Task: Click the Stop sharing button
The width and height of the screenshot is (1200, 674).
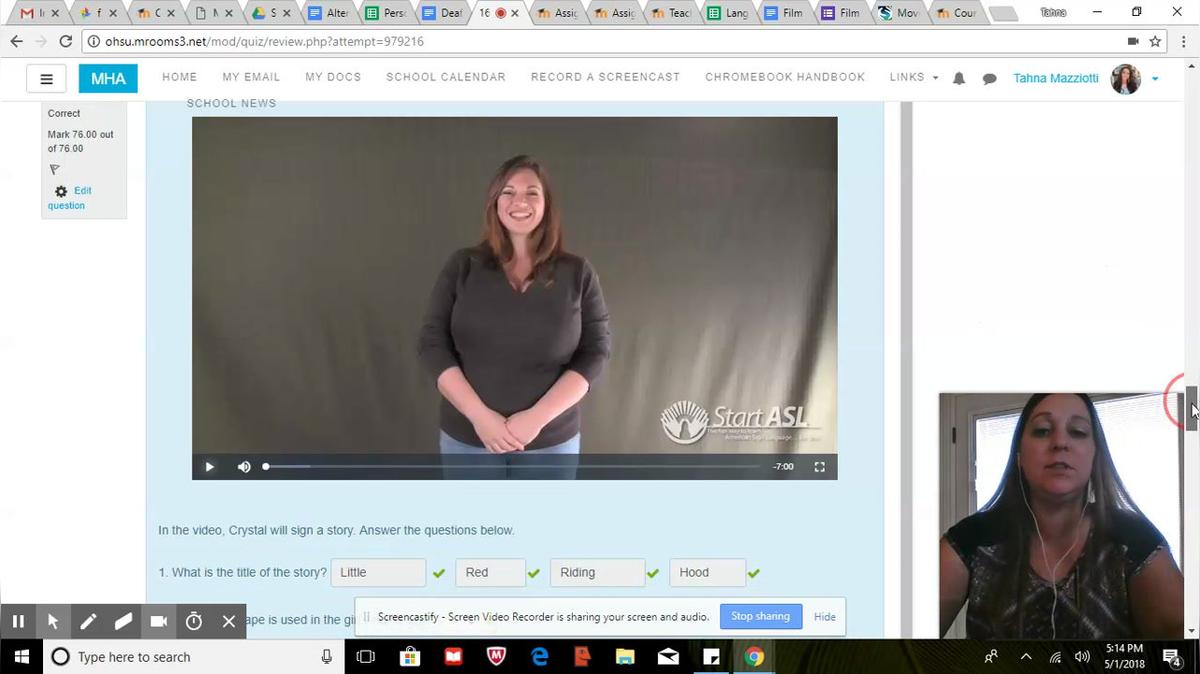Action: pos(759,616)
